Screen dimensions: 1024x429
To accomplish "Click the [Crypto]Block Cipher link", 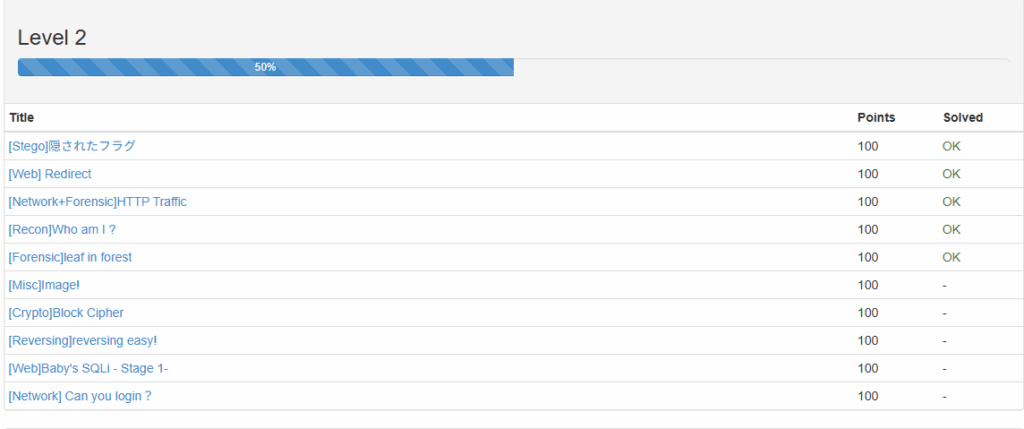I will [x=66, y=313].
